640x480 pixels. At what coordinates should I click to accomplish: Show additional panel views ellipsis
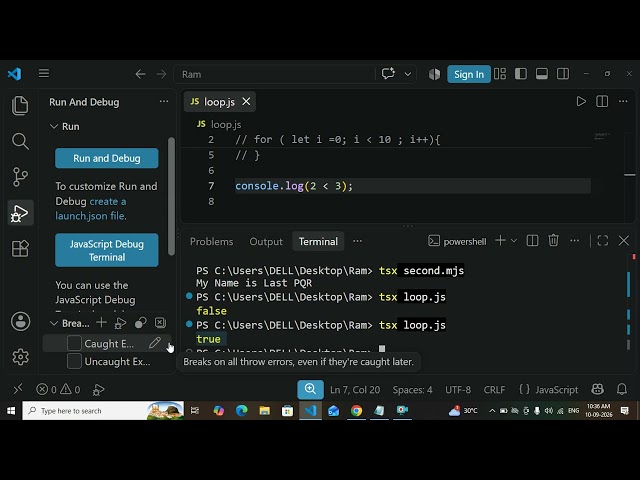357,241
